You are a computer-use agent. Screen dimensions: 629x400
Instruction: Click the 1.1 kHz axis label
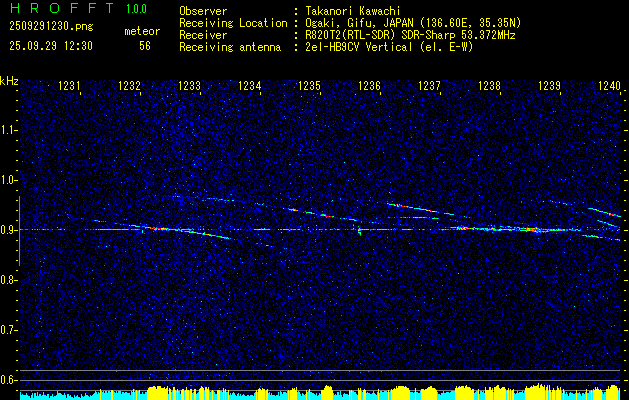point(7,130)
